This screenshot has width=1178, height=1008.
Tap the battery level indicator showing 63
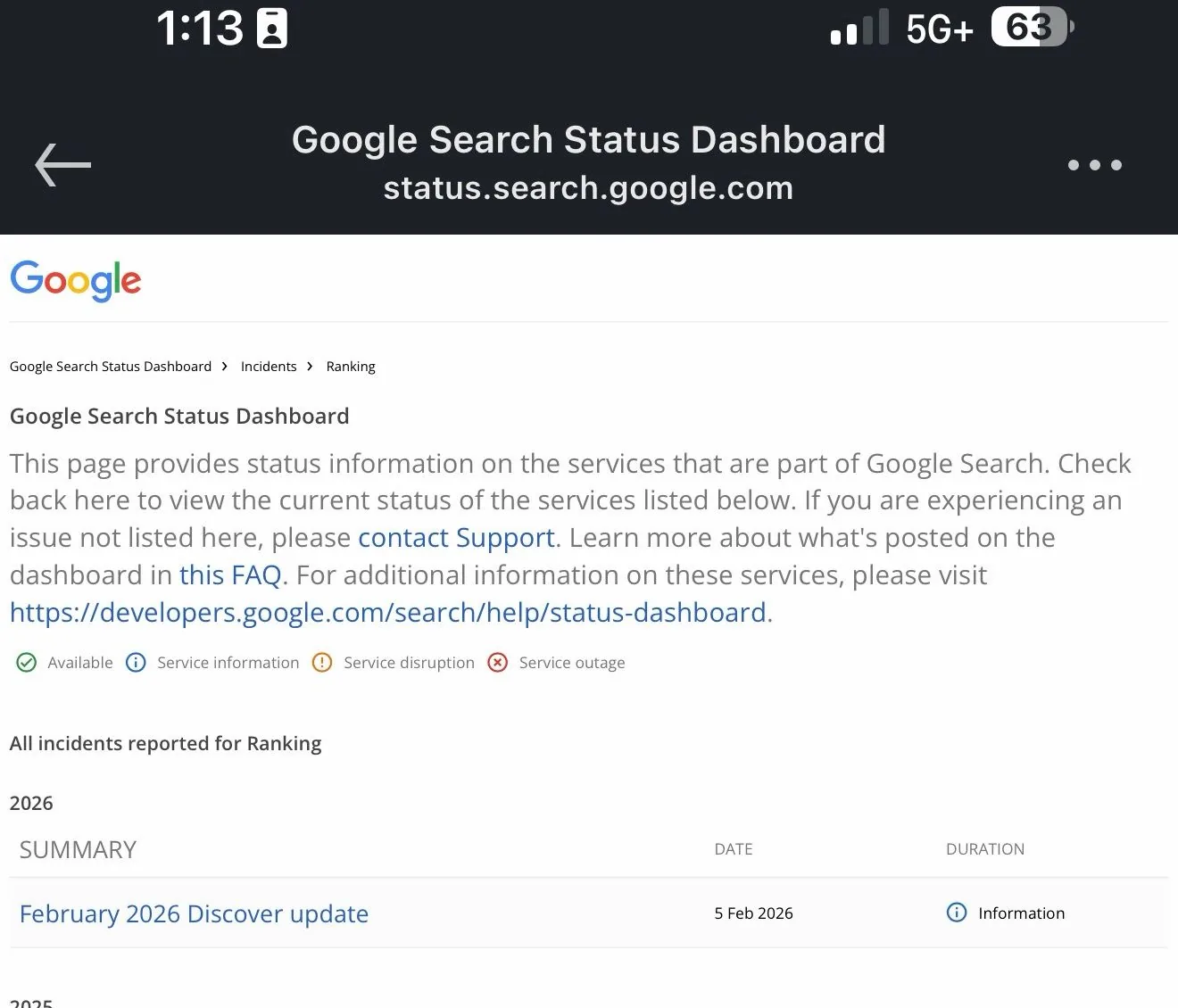click(x=1033, y=28)
